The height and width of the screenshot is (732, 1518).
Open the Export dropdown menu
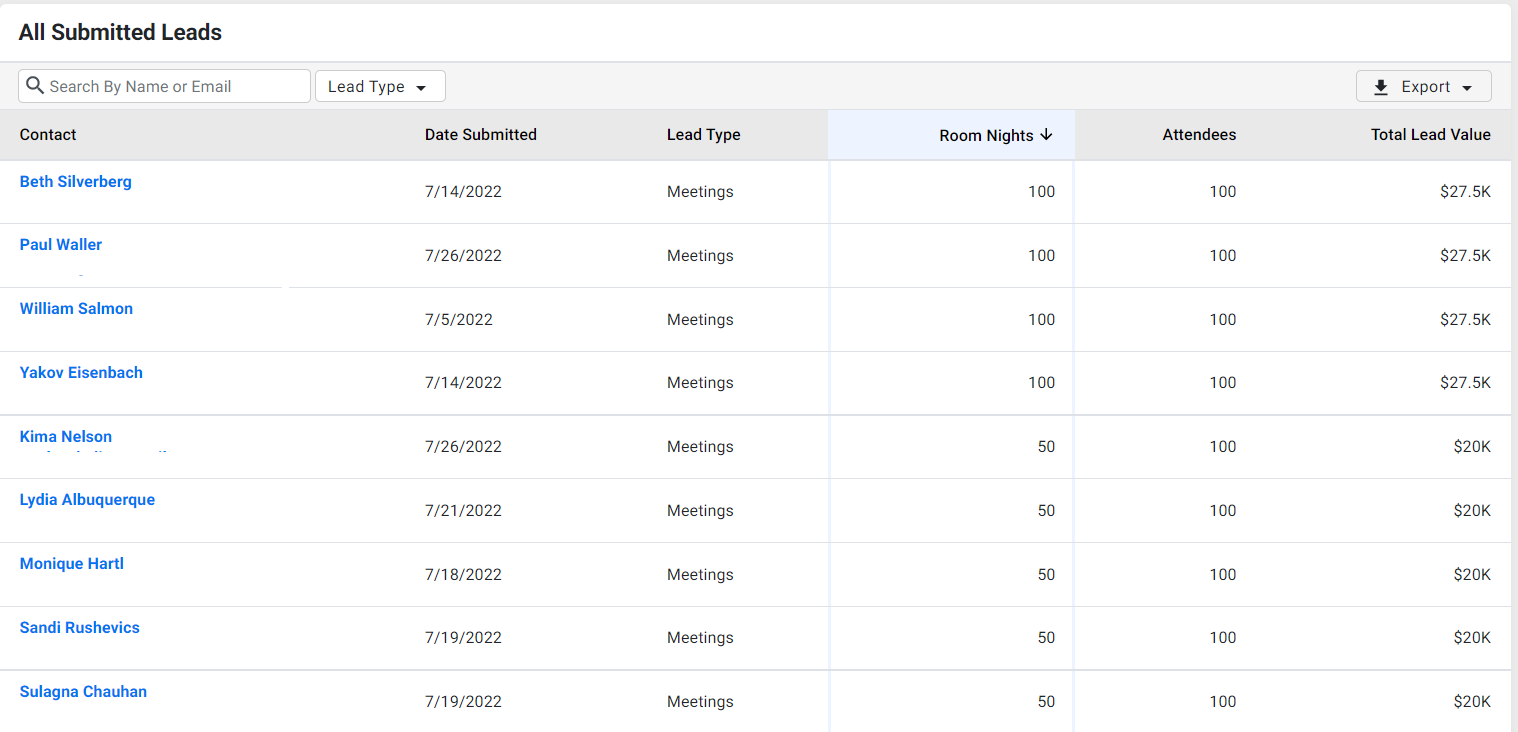click(1423, 87)
